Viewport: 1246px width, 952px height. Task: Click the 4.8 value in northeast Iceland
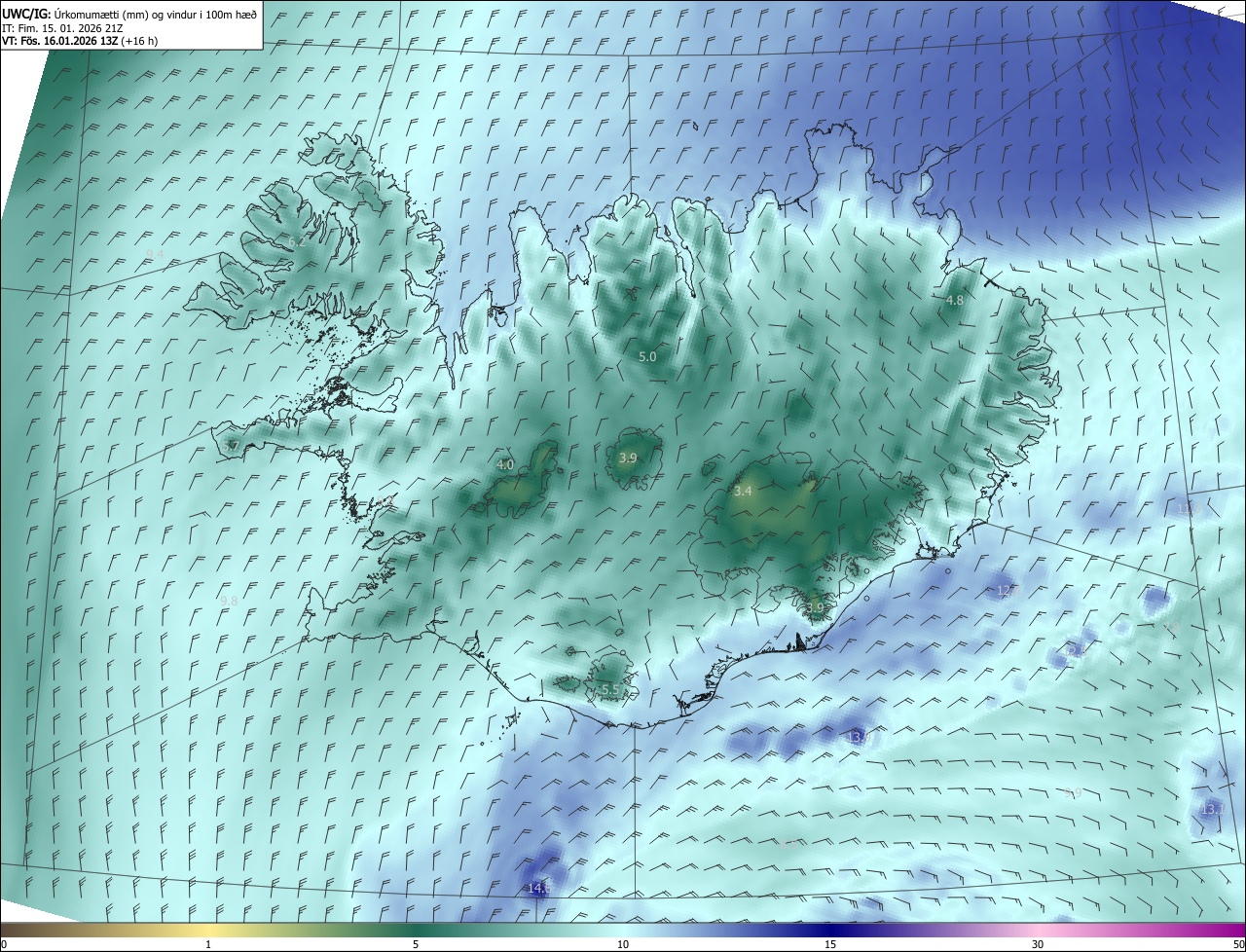point(955,301)
